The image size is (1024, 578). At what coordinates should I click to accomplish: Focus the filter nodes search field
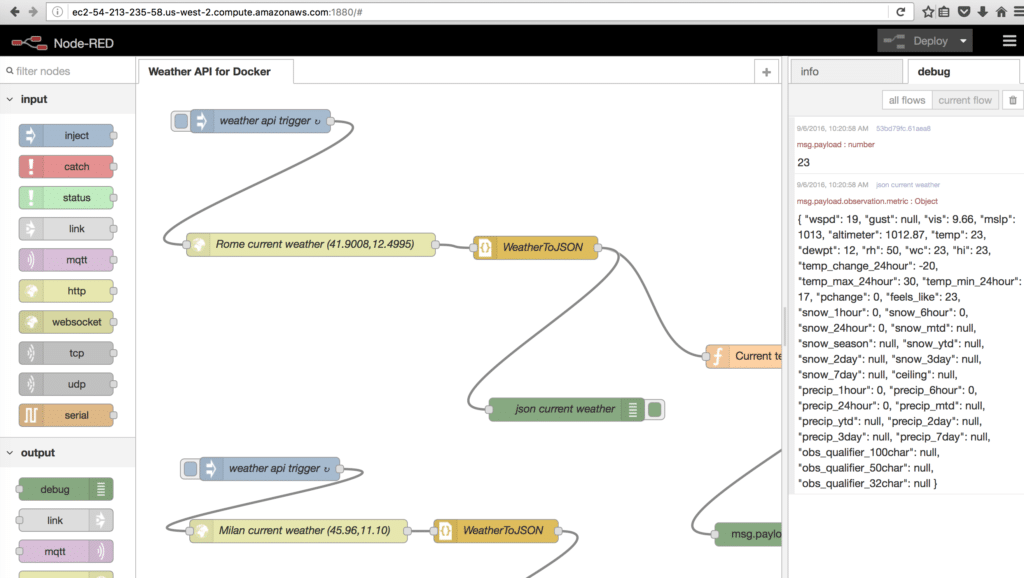click(x=68, y=71)
